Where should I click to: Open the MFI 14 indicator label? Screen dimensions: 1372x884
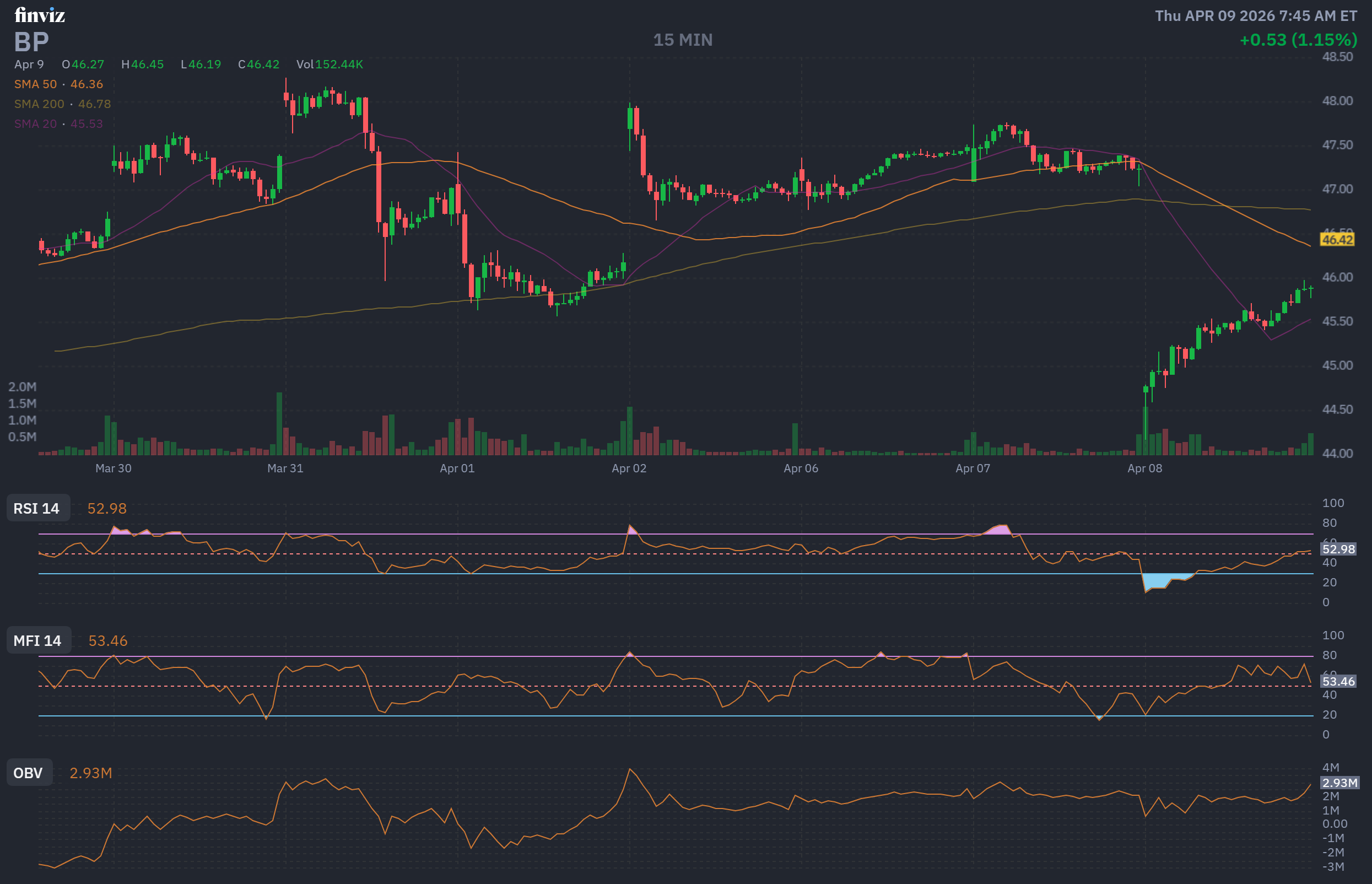pos(39,640)
